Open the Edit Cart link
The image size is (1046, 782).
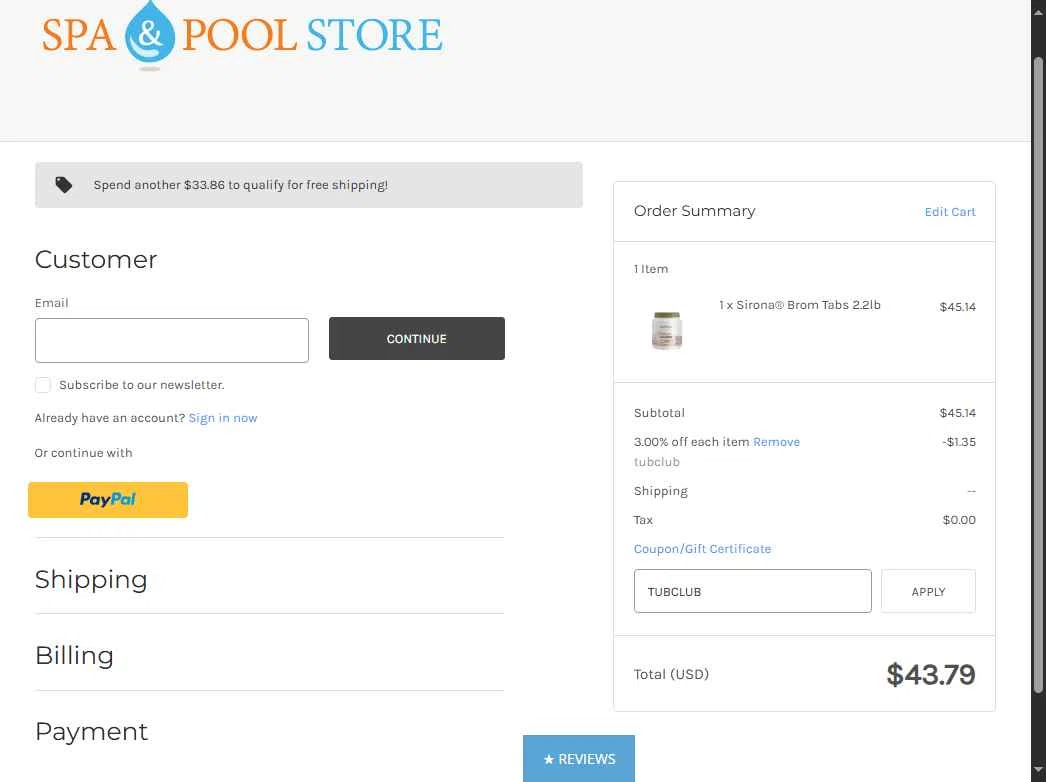(x=950, y=212)
